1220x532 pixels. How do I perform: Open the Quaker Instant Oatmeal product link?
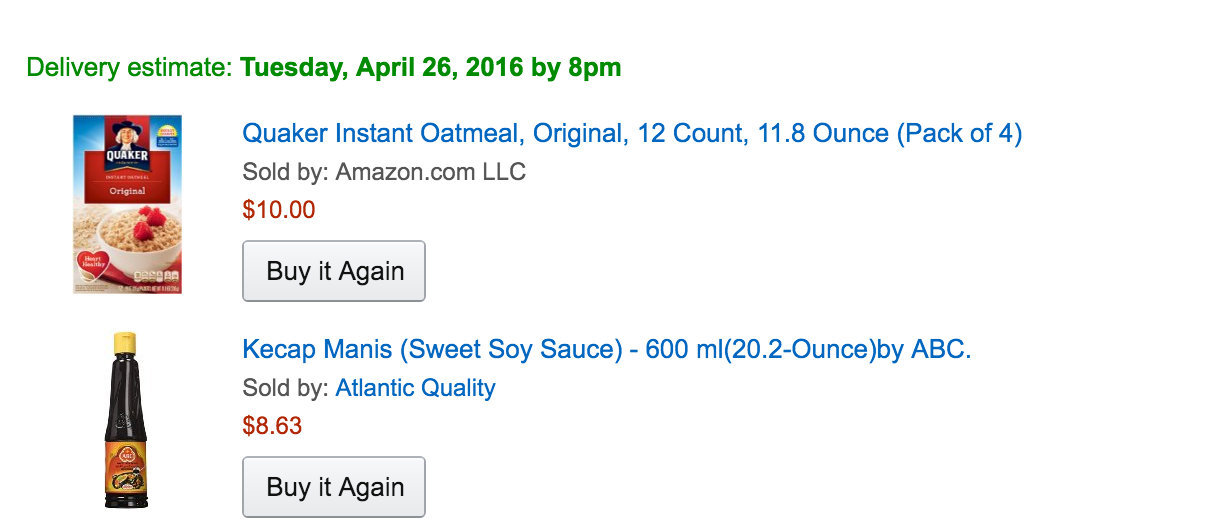tap(631, 134)
